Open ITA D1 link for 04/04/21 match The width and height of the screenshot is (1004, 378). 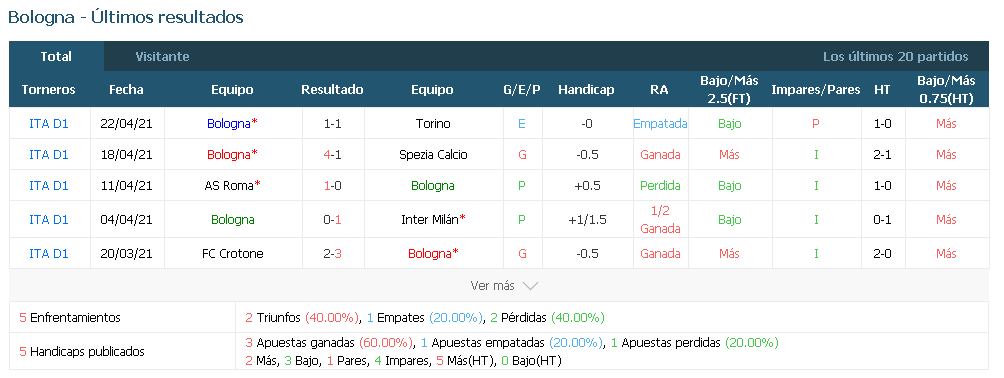tap(49, 219)
